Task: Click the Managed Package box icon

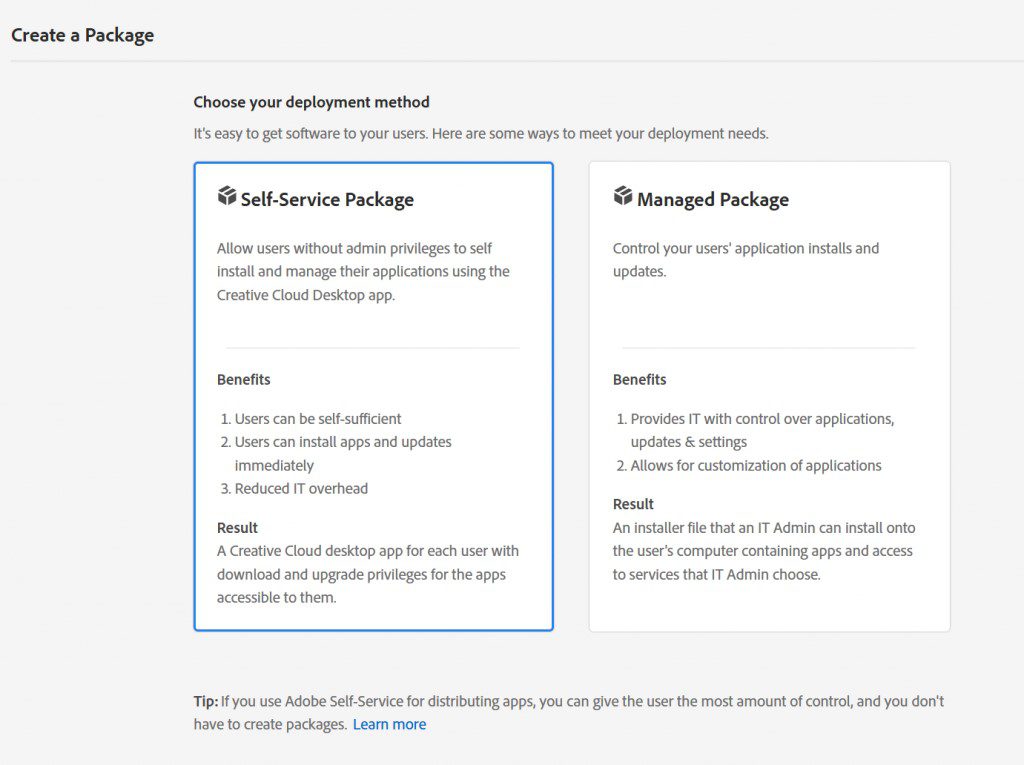Action: pos(623,196)
